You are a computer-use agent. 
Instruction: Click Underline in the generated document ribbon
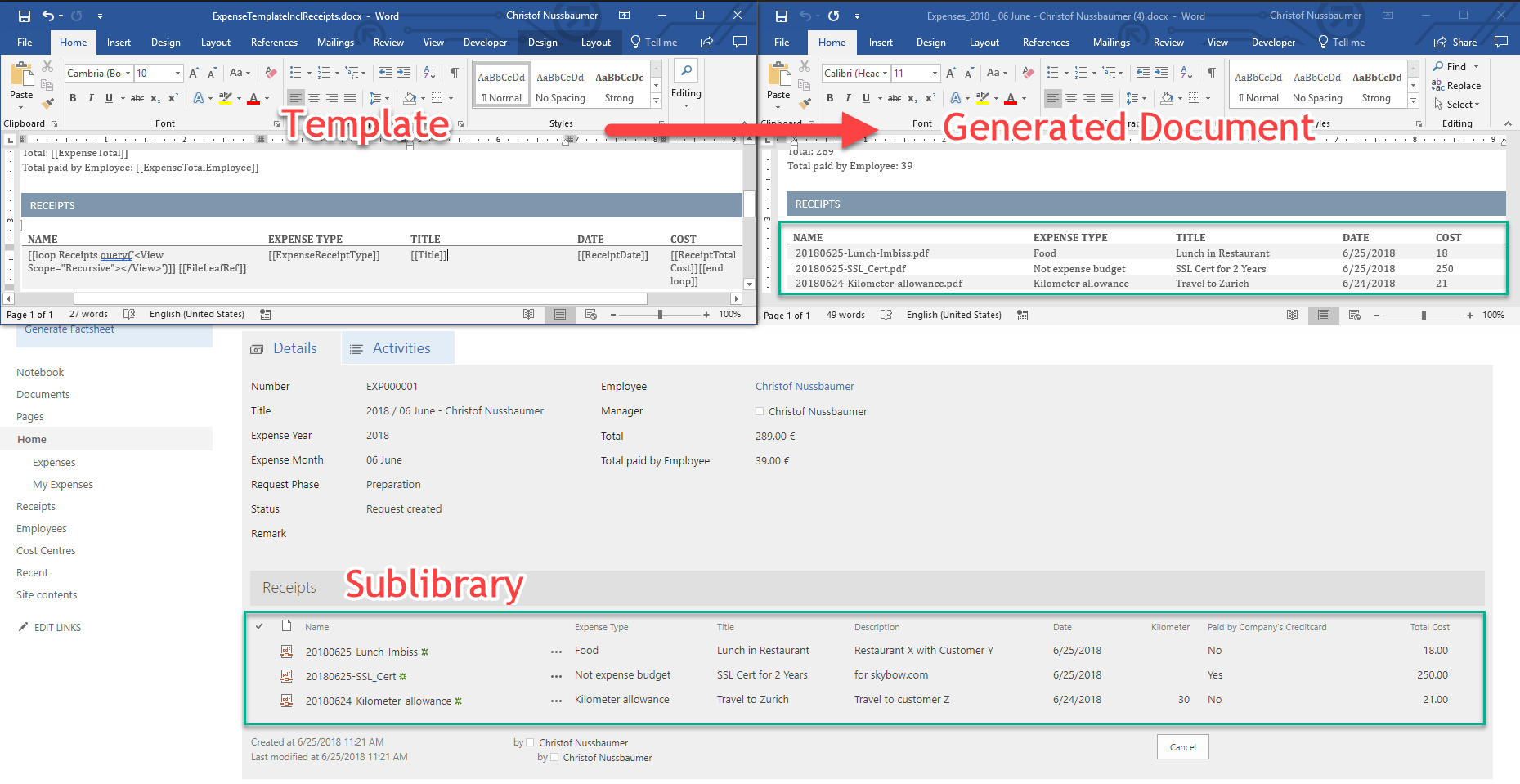[x=866, y=98]
